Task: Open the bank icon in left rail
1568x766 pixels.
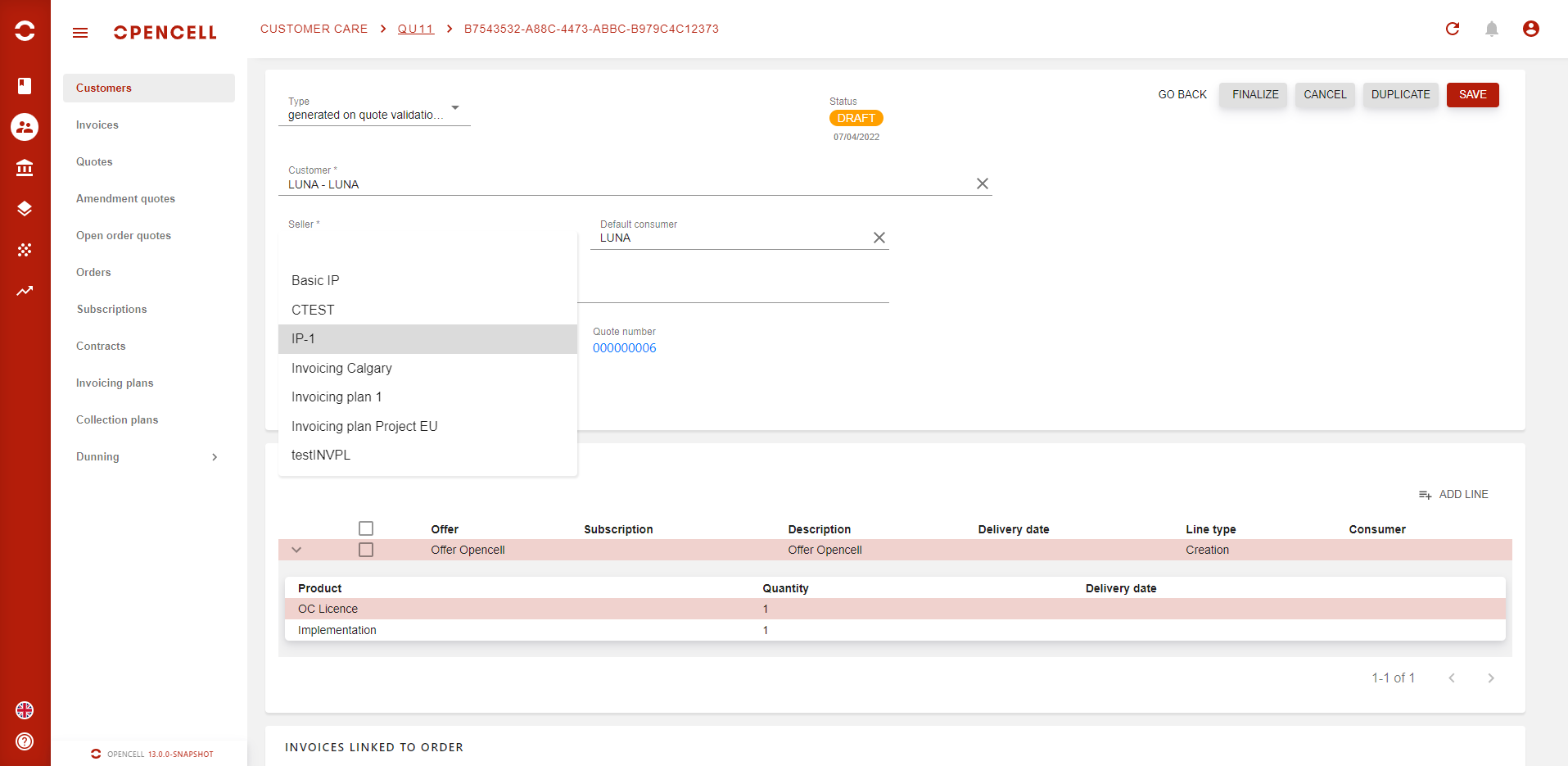Action: pos(25,168)
